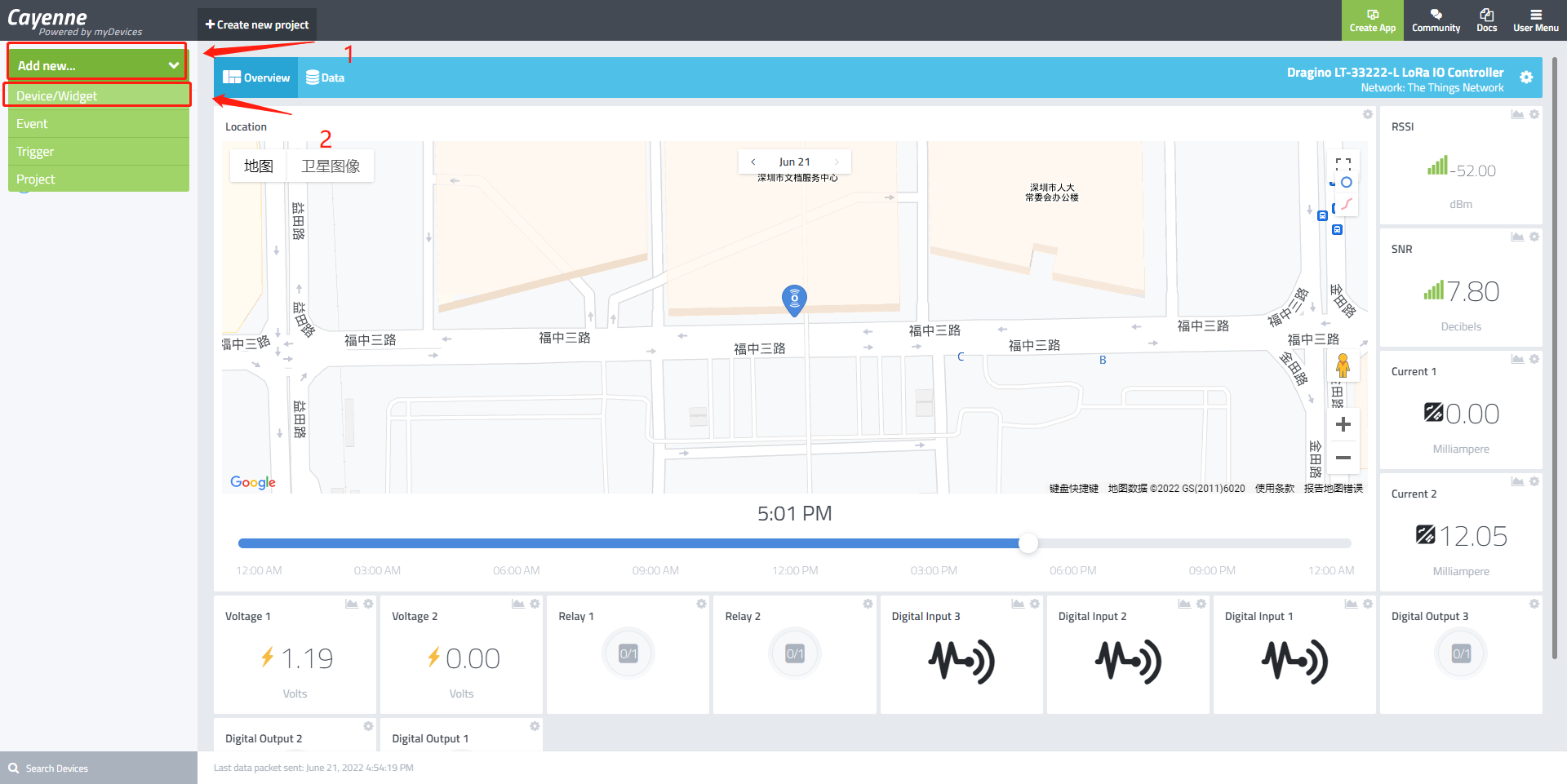
Task: Open Current 2 widget settings gear
Action: (1534, 481)
